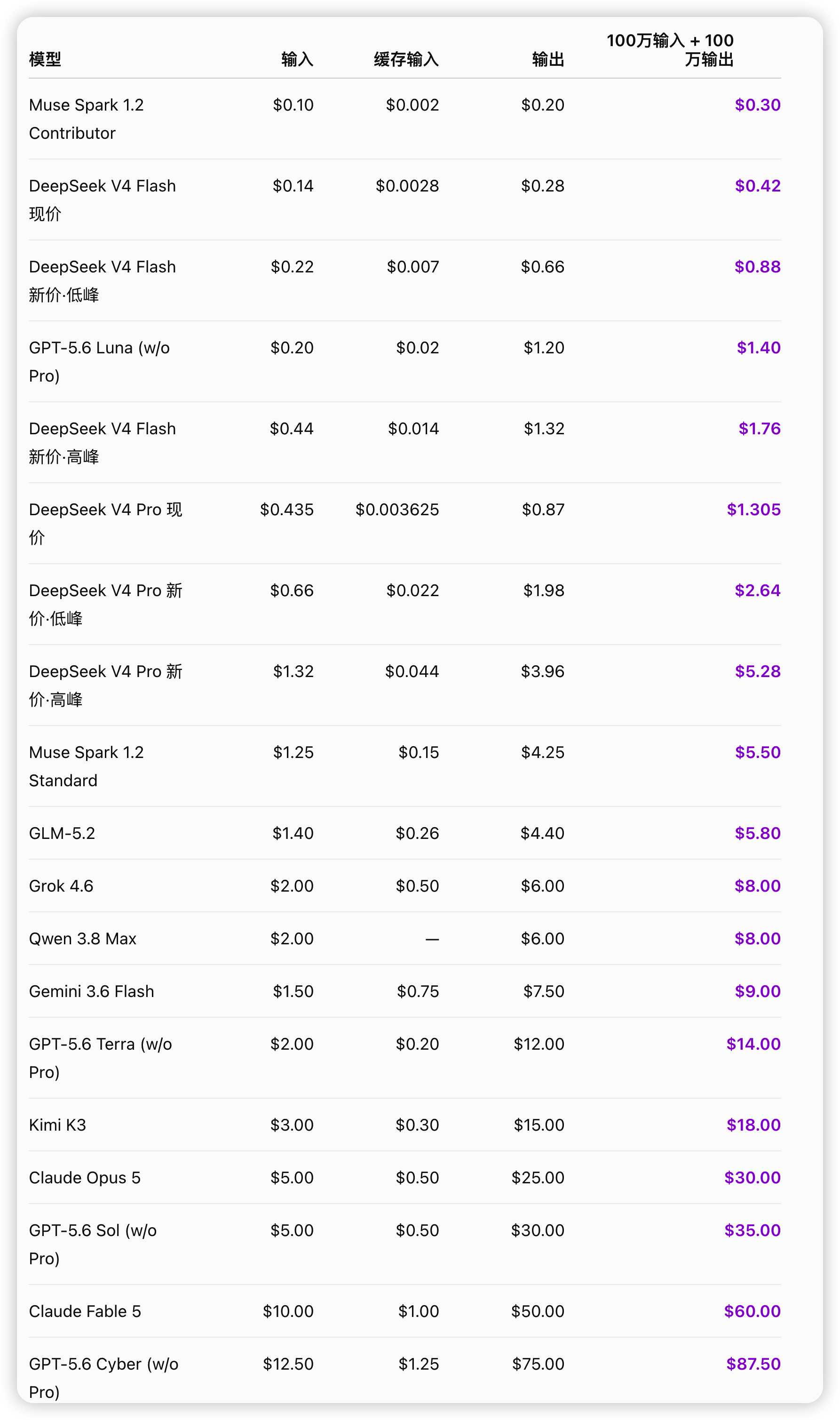Select the Kimi K3 model name
The image size is (840, 1420).
(57, 1125)
